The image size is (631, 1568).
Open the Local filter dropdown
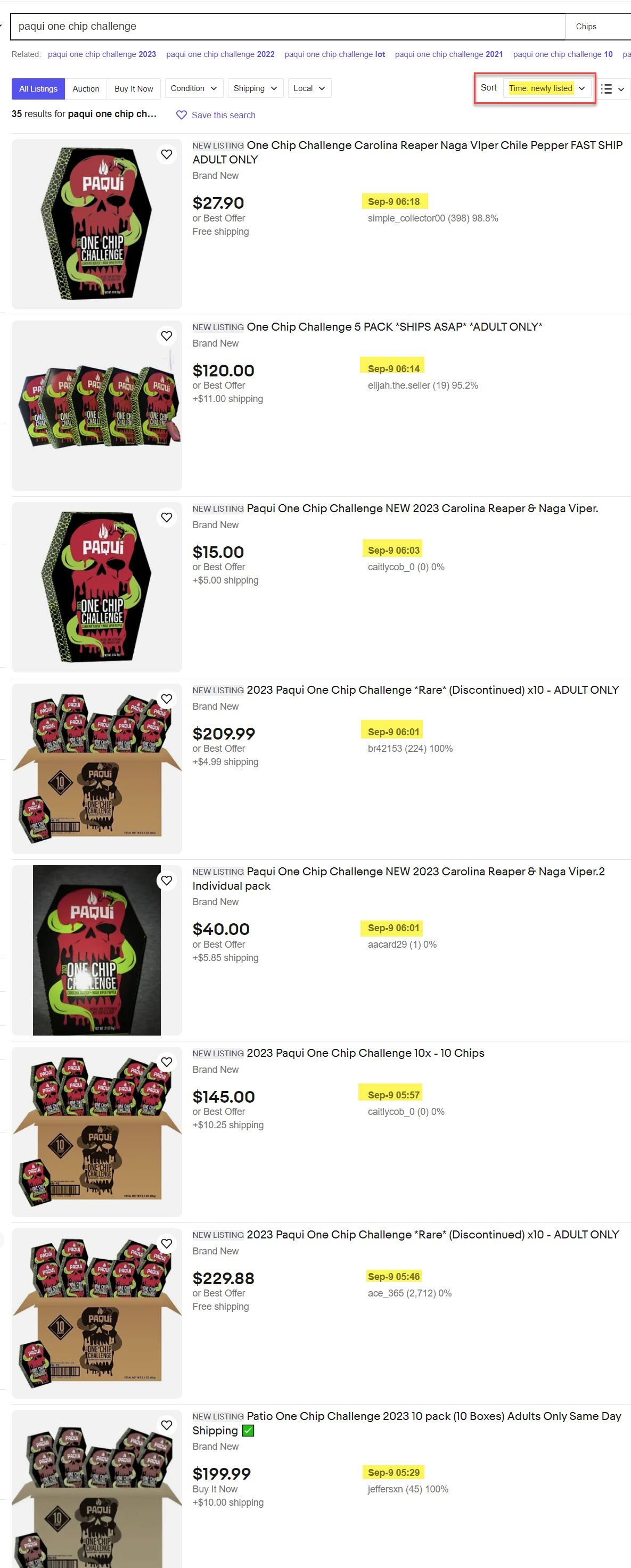click(310, 88)
